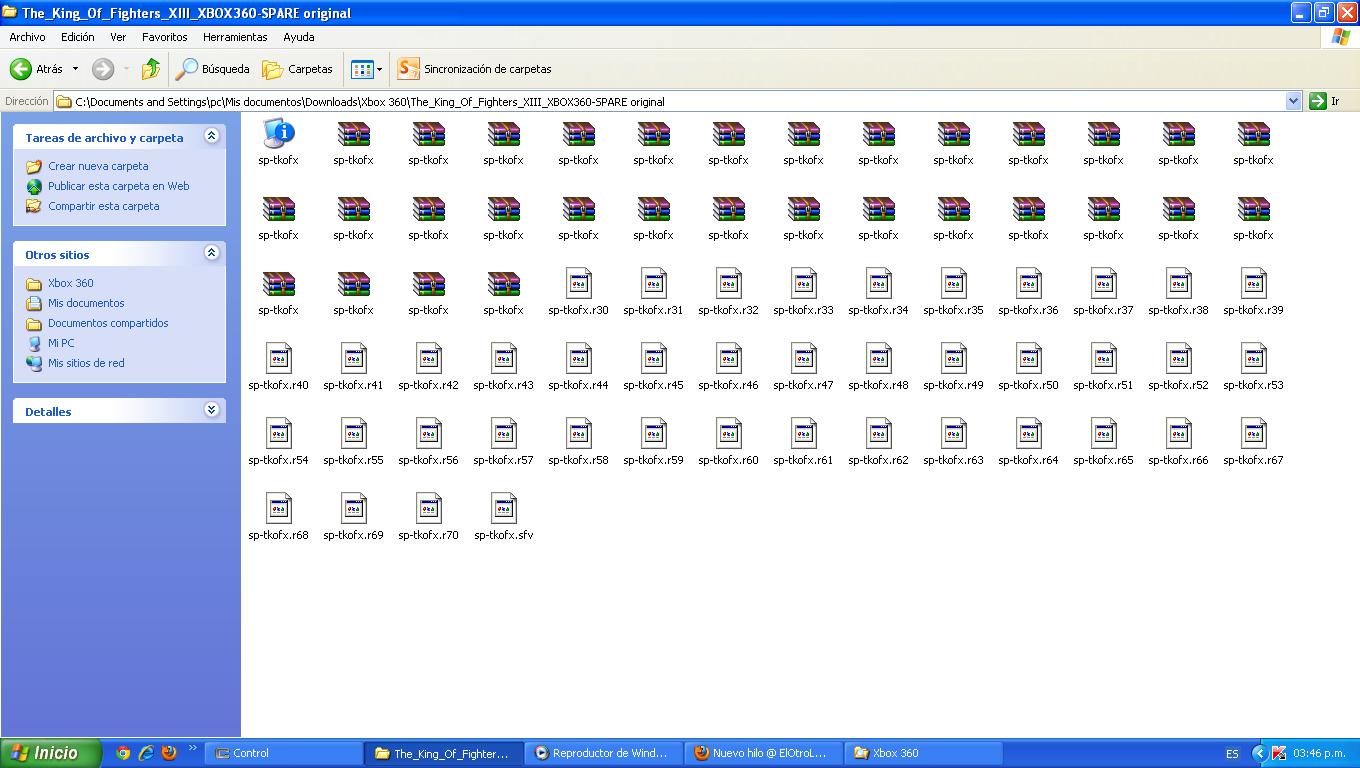Open the Búsqueda search pane
The width and height of the screenshot is (1360, 768).
[212, 69]
